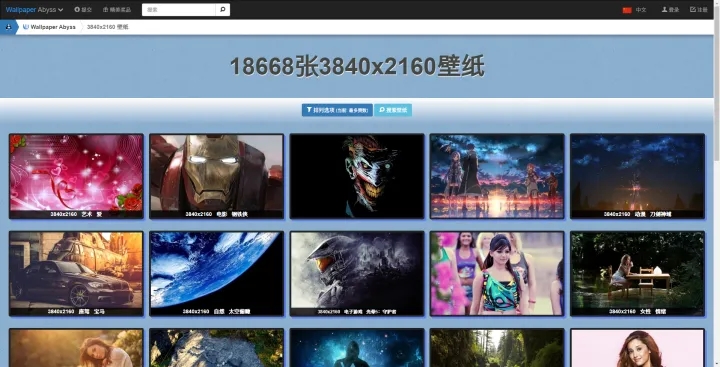Open the green forest wallpaper in bottom row
This screenshot has height=367, width=720.
497,348
